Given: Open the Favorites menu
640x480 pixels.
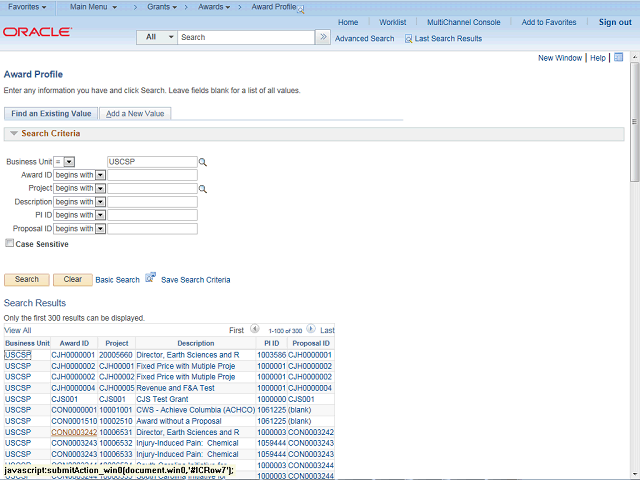Looking at the screenshot, I should (27, 7).
